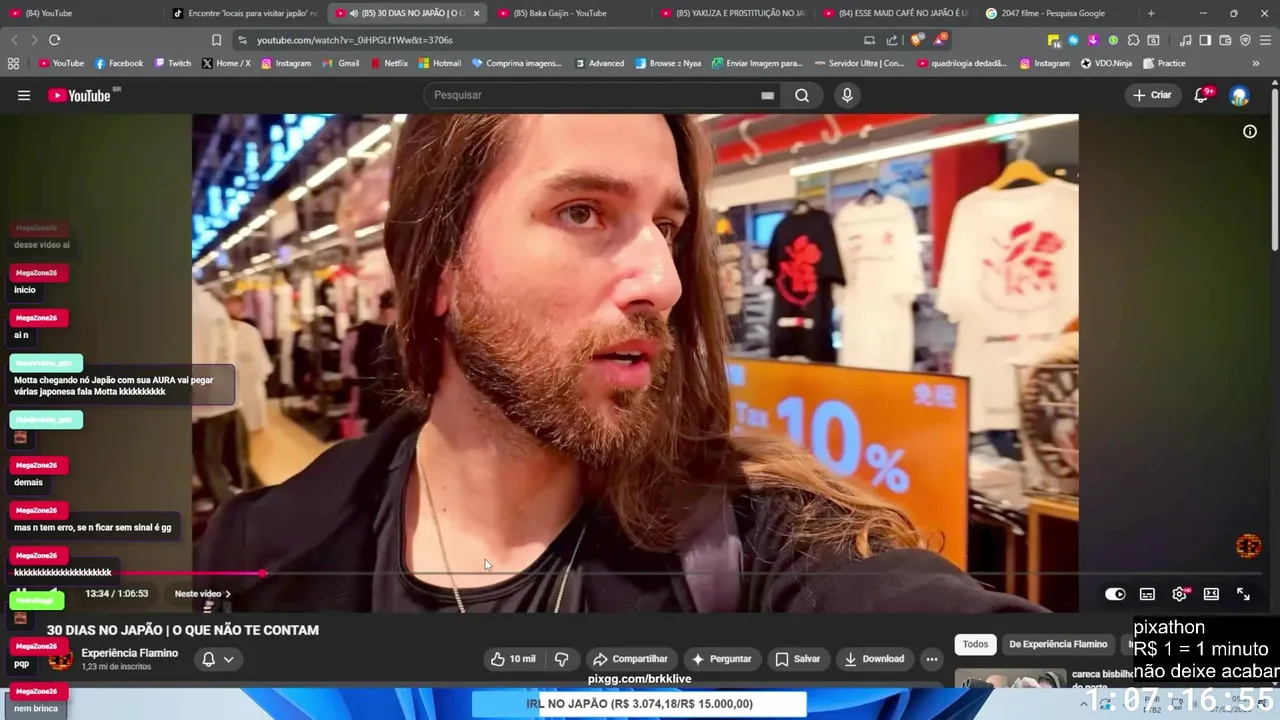Seek using the video progress bar
The image size is (1280, 720).
coord(640,574)
